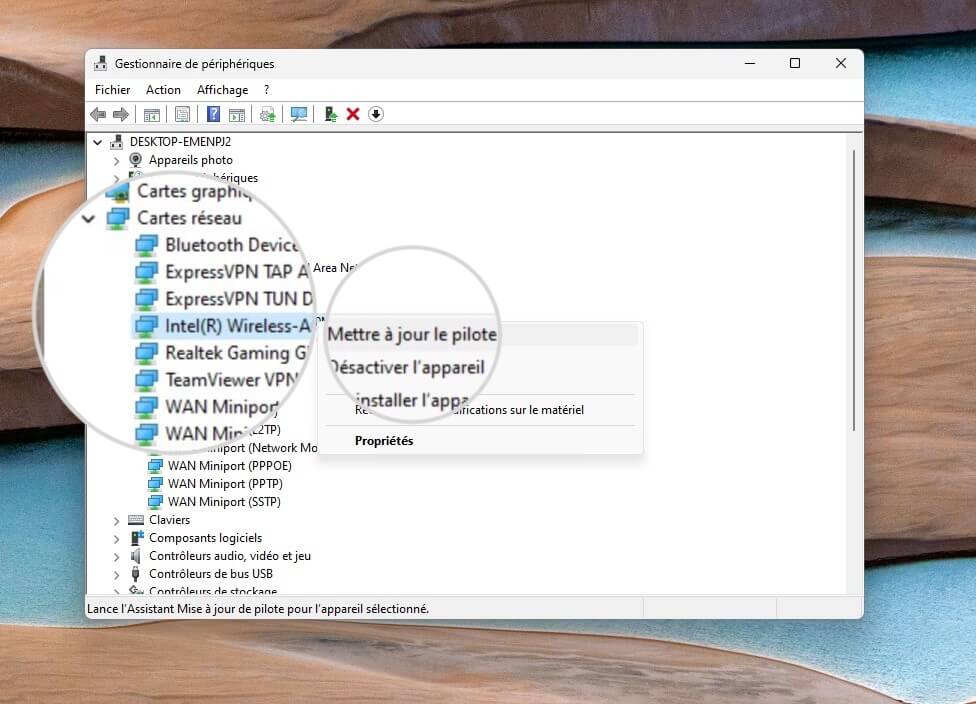Click the speaker icon beside Contrôleurs audio

(136, 556)
